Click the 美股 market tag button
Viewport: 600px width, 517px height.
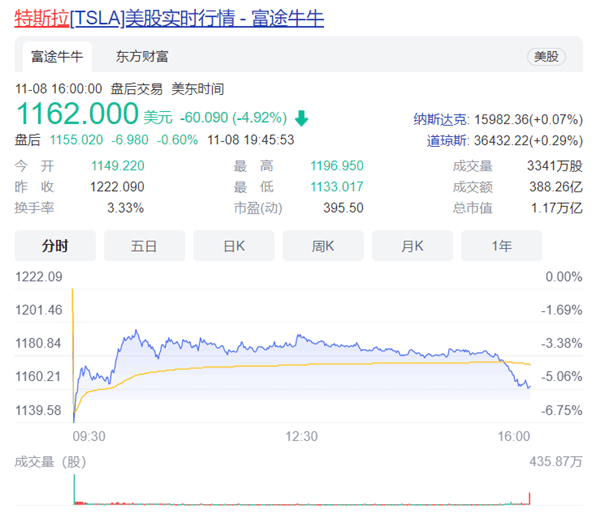546,57
